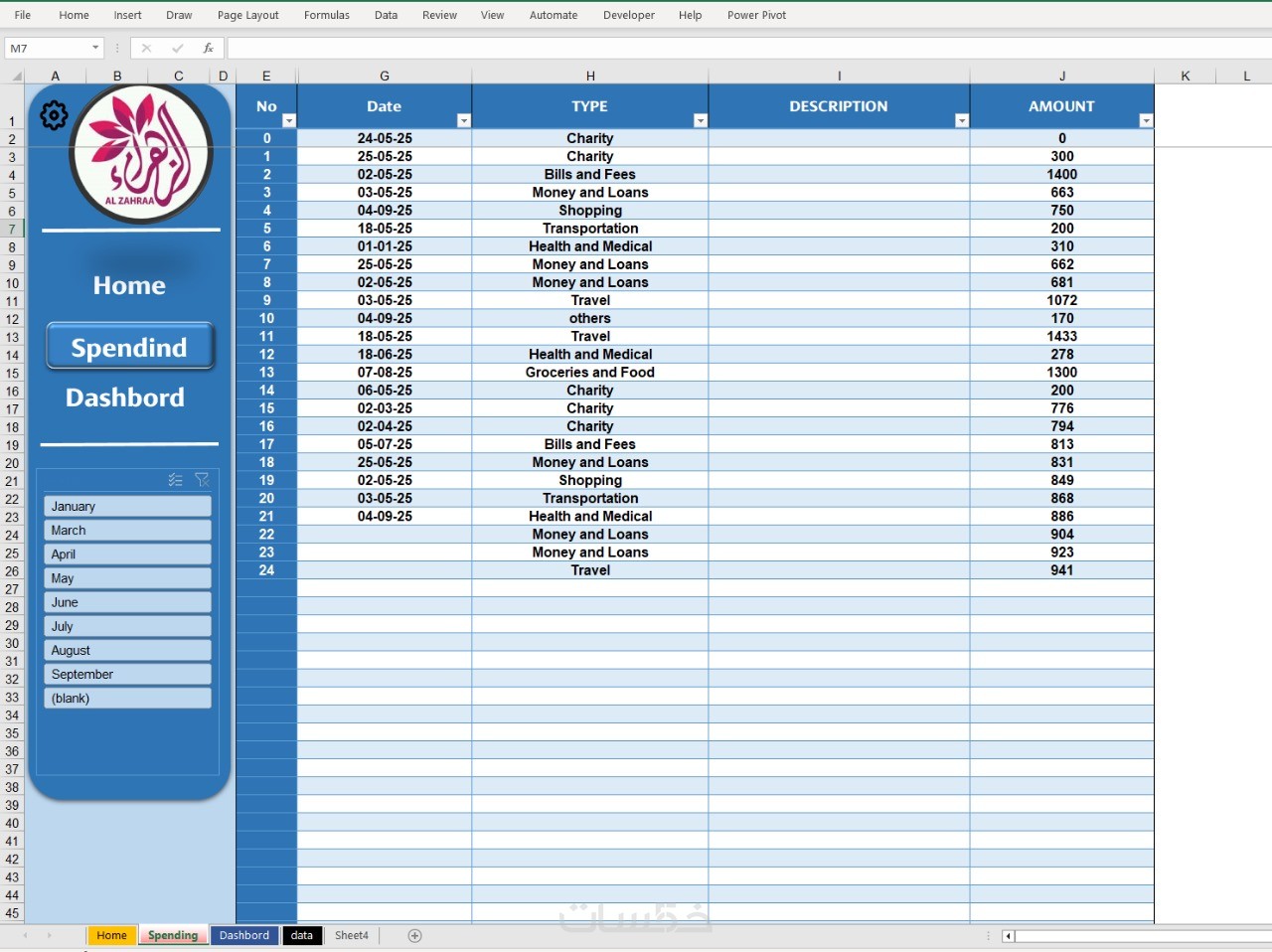This screenshot has height=952, width=1272.
Task: Click the Home navigation button in sidebar
Action: pos(129,285)
